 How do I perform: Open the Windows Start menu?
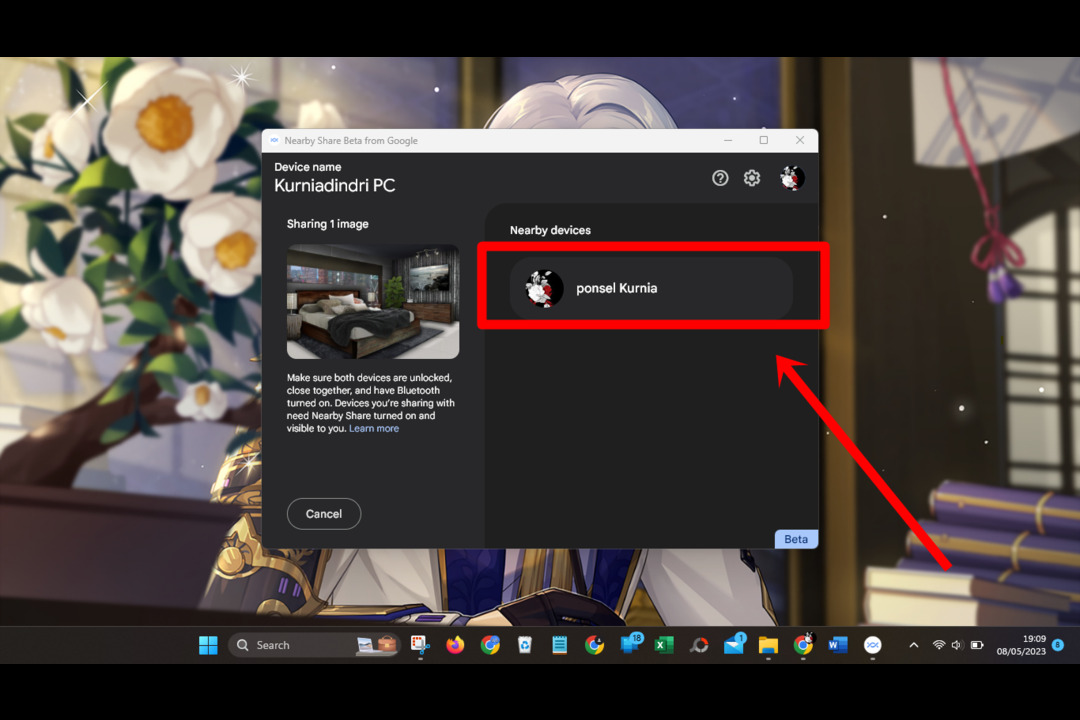[x=208, y=645]
